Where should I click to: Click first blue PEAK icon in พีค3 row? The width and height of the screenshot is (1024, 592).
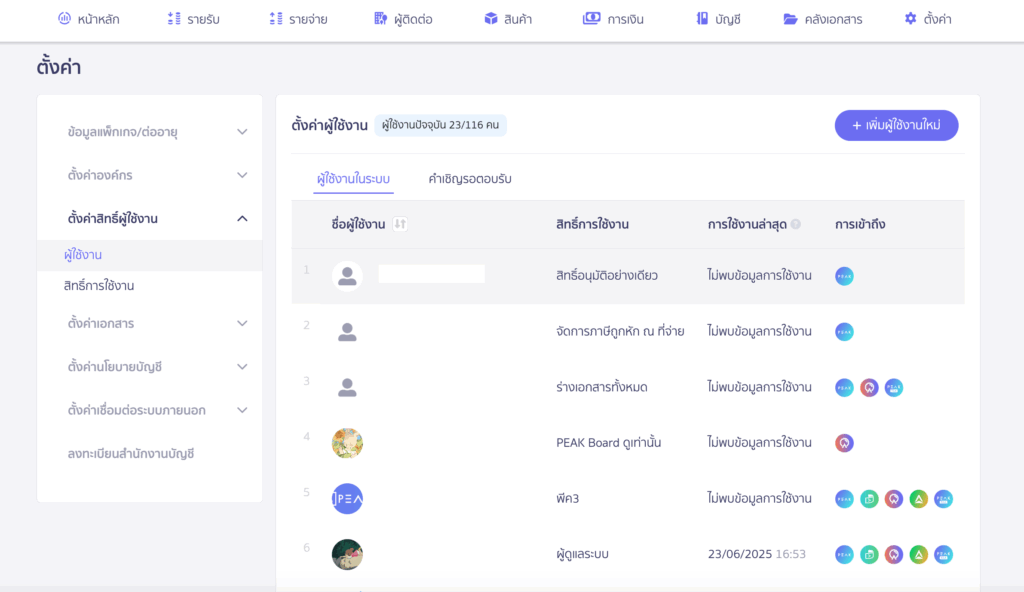point(844,499)
